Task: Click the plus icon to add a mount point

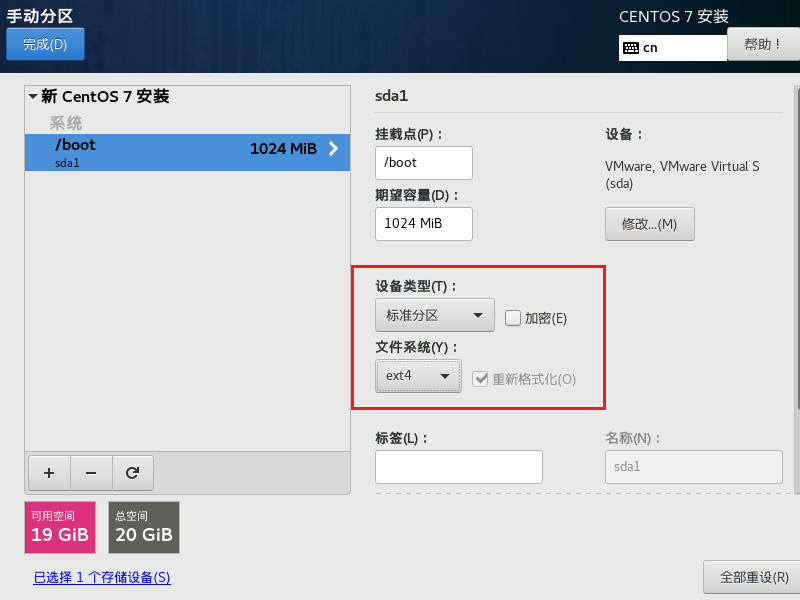Action: 49,473
